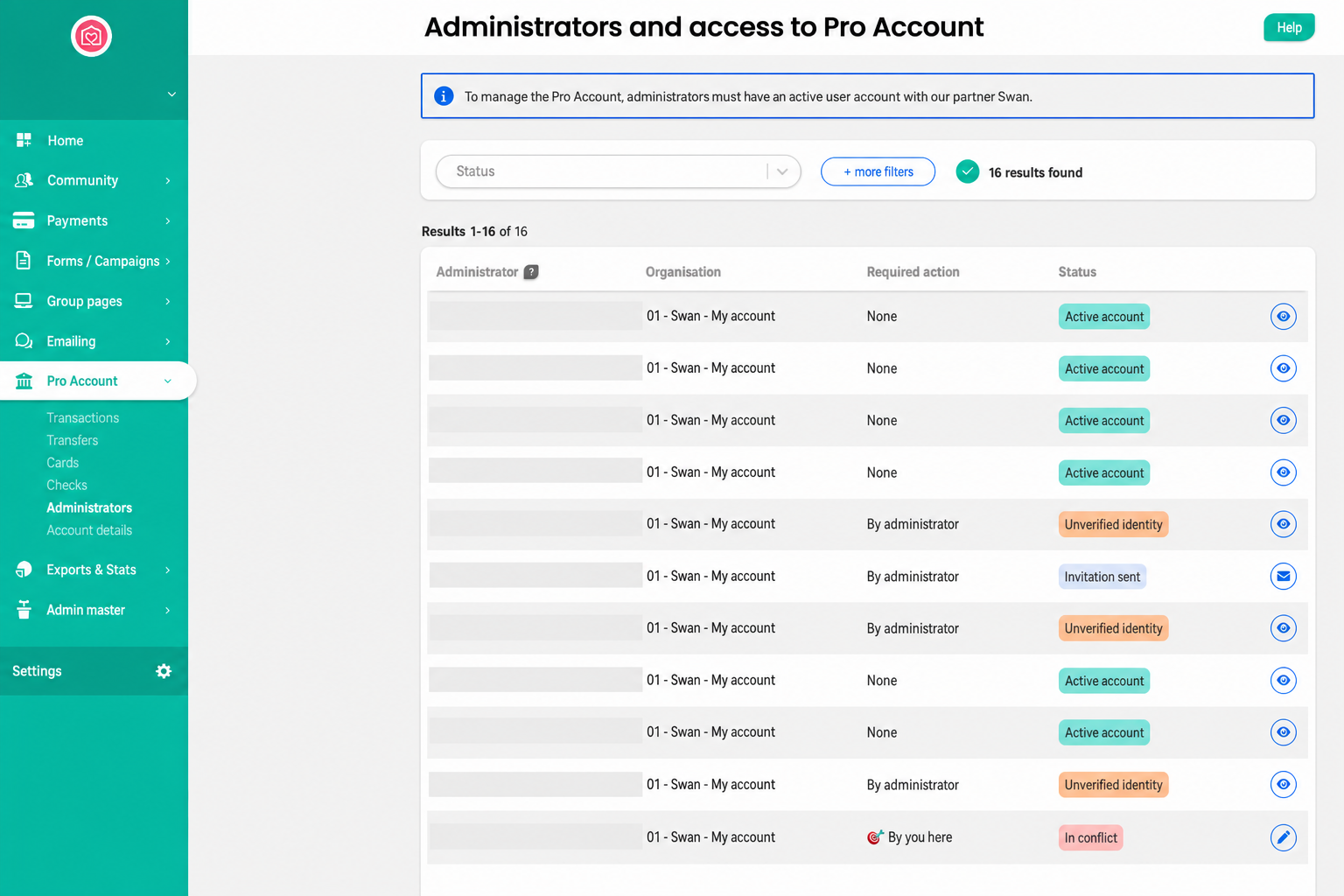Expand the Community menu chevron
Screen dimensions: 1344x896
[168, 180]
